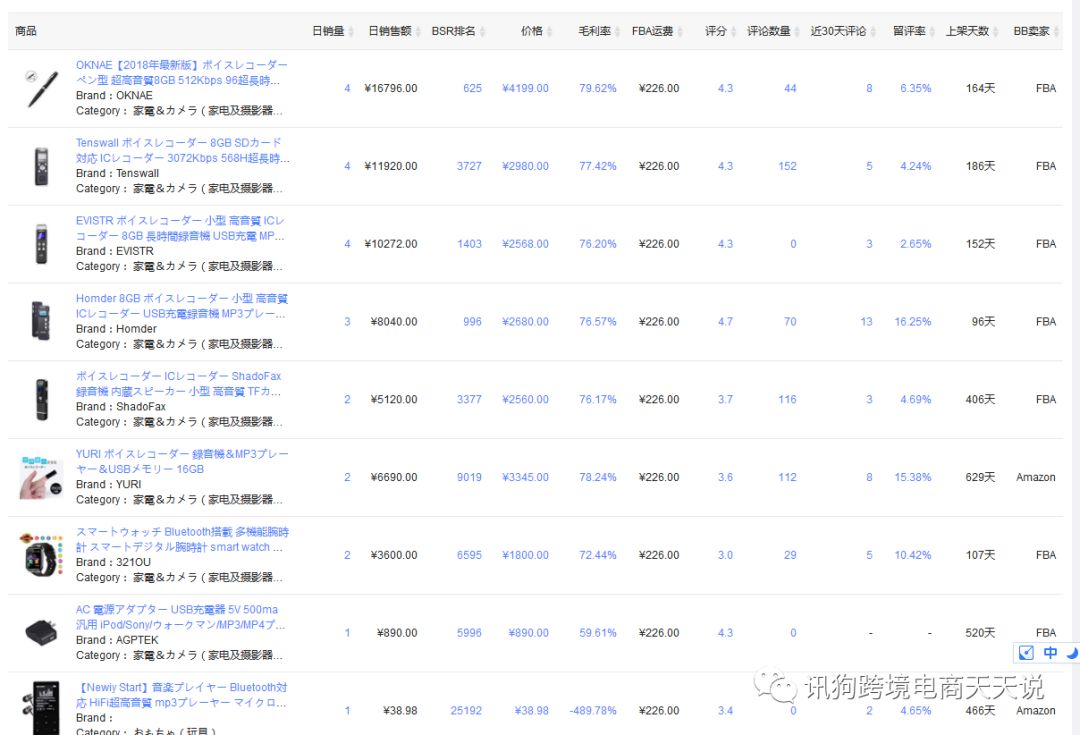The image size is (1080, 735).
Task: Click Brand : AGPTEK text
Action: tap(117, 640)
